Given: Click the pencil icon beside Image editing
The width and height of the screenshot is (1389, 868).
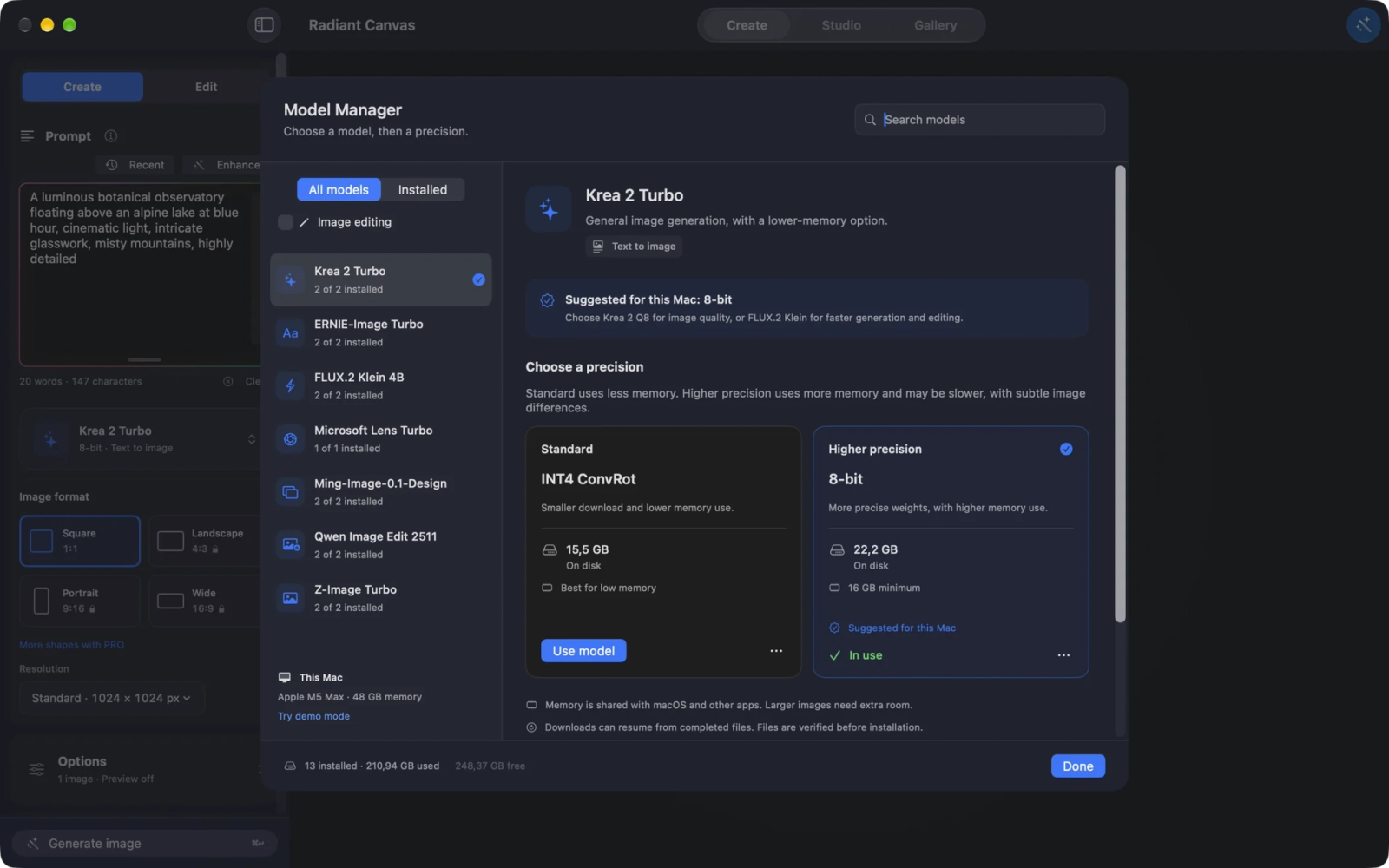Looking at the screenshot, I should (x=304, y=222).
